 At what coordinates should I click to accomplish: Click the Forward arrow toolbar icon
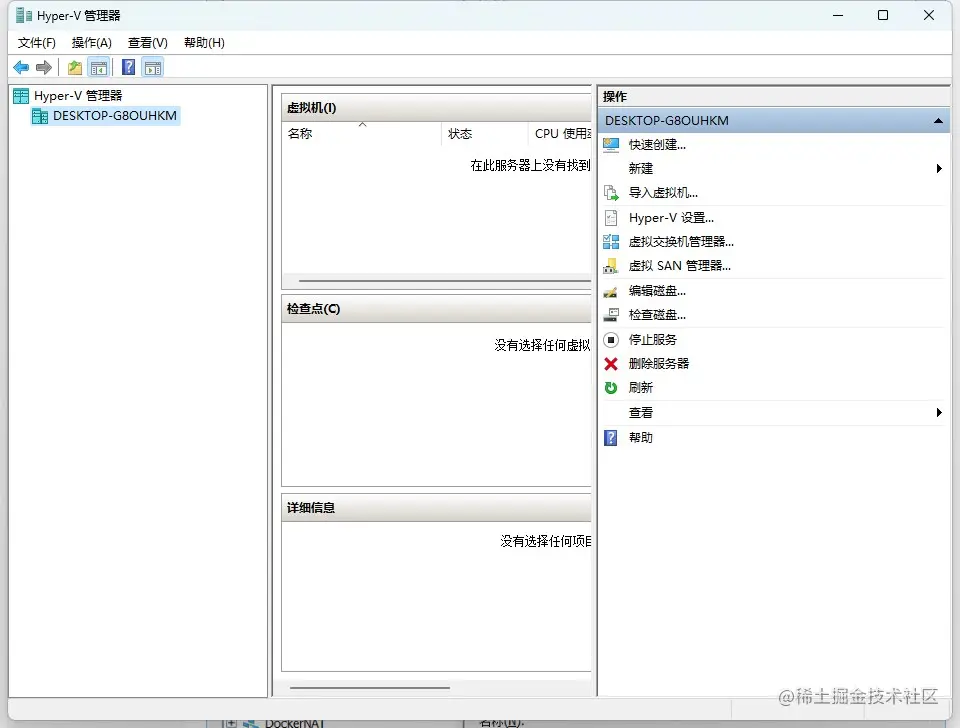(43, 67)
